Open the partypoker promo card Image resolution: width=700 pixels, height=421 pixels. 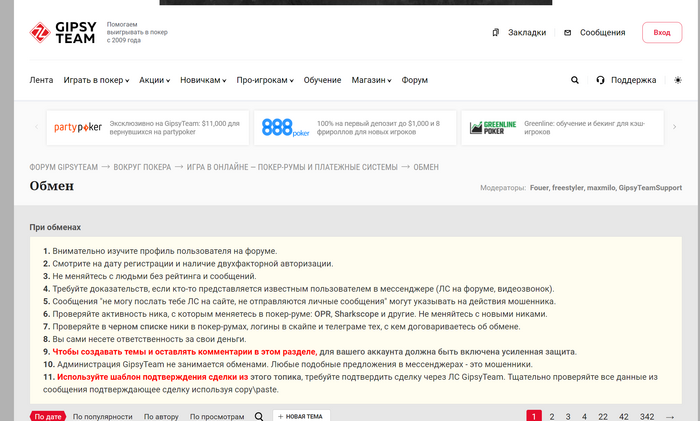point(148,128)
